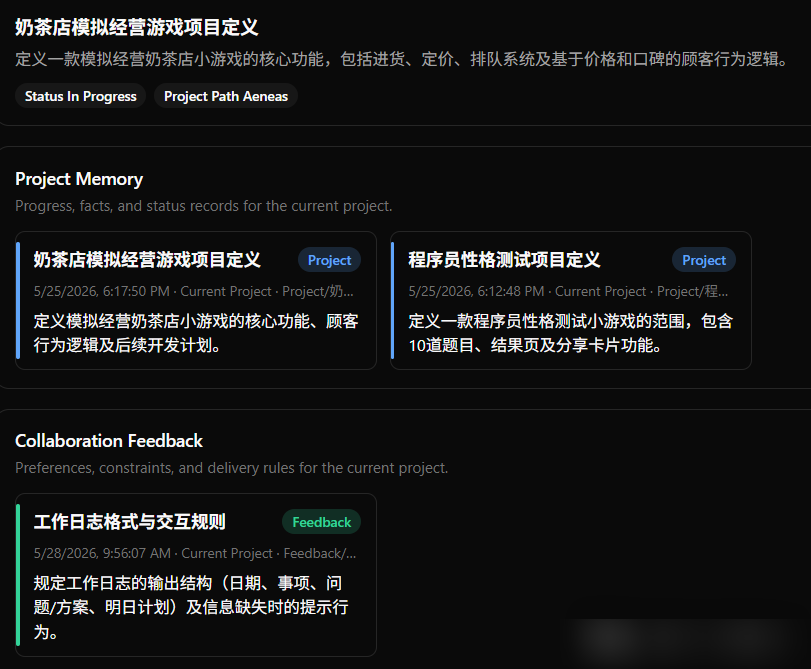The width and height of the screenshot is (811, 669).
Task: Click the page description about 进货、定价、排队系统
Action: 402,59
